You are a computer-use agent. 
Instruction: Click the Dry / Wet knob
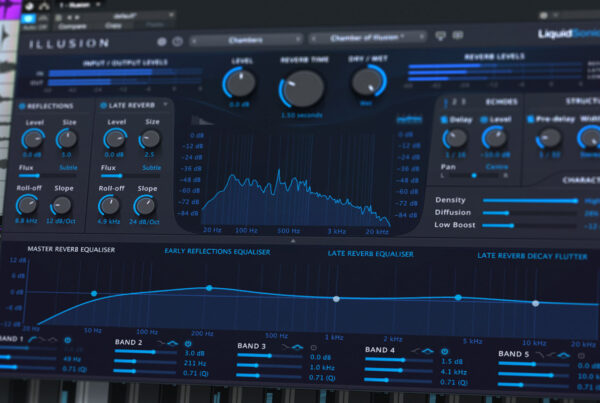point(368,82)
